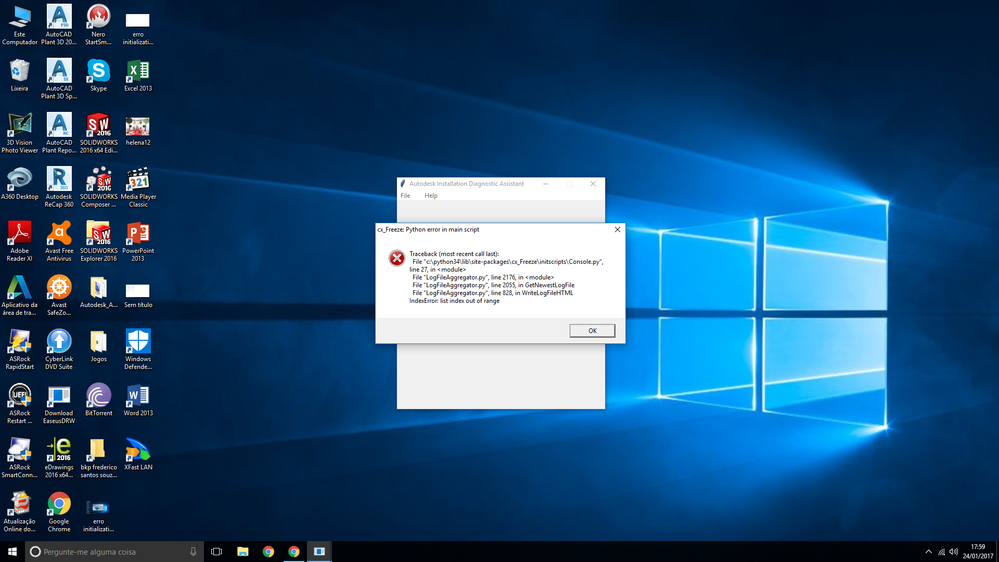
Task: Select Avast SafeZone browser icon
Action: click(59, 296)
